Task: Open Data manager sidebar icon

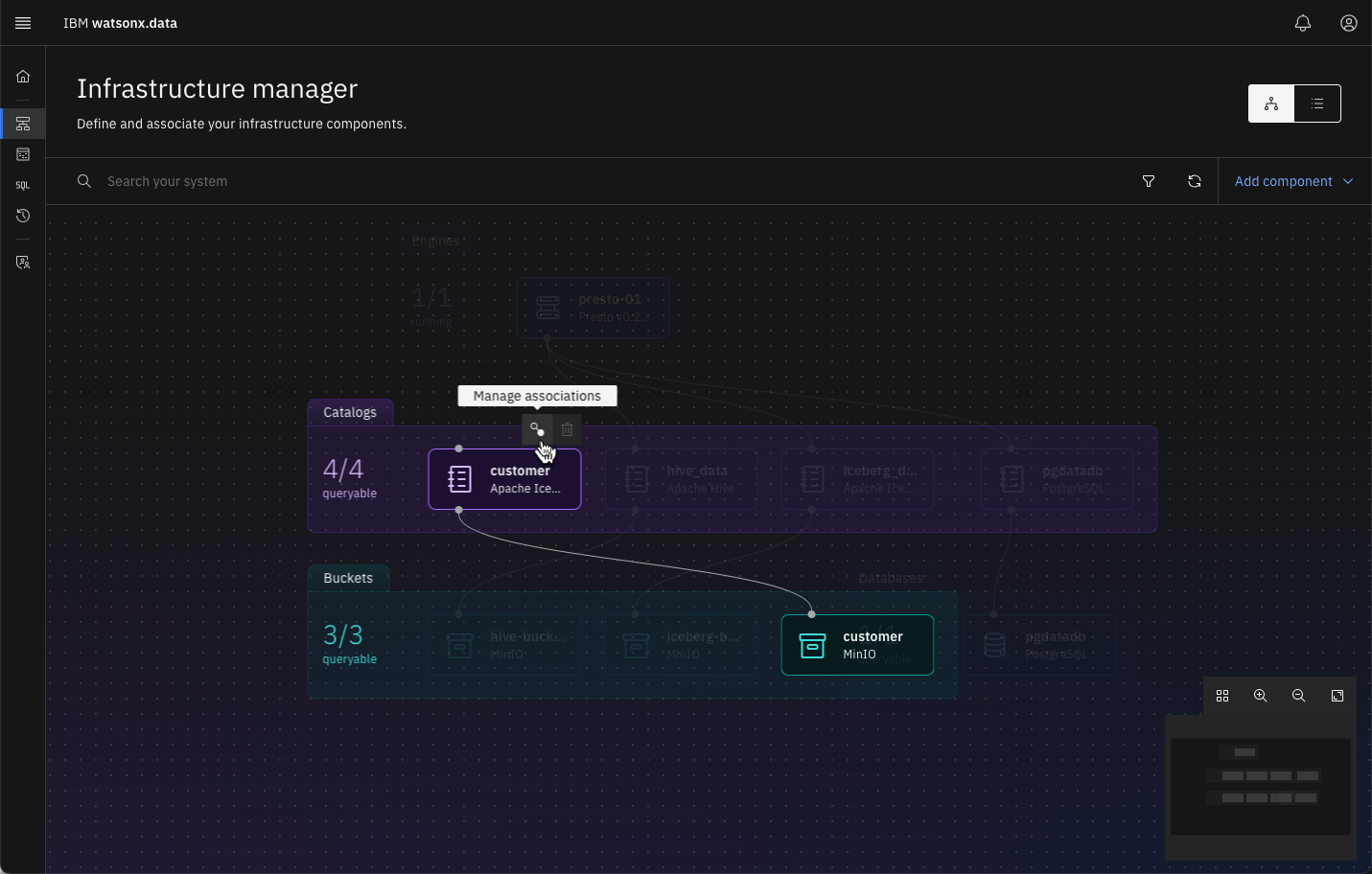Action: pyautogui.click(x=23, y=154)
